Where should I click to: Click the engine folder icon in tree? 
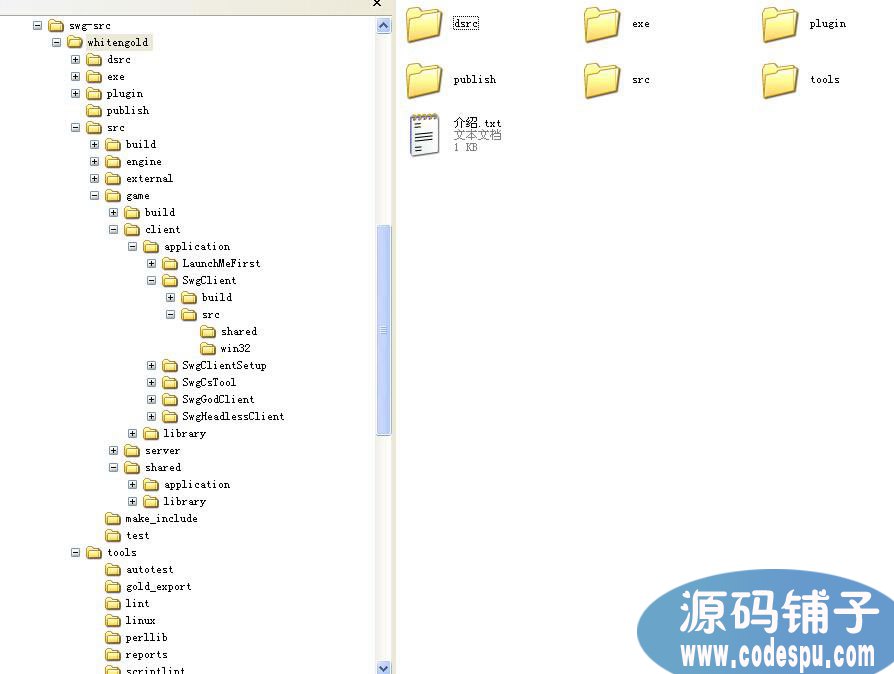(113, 161)
